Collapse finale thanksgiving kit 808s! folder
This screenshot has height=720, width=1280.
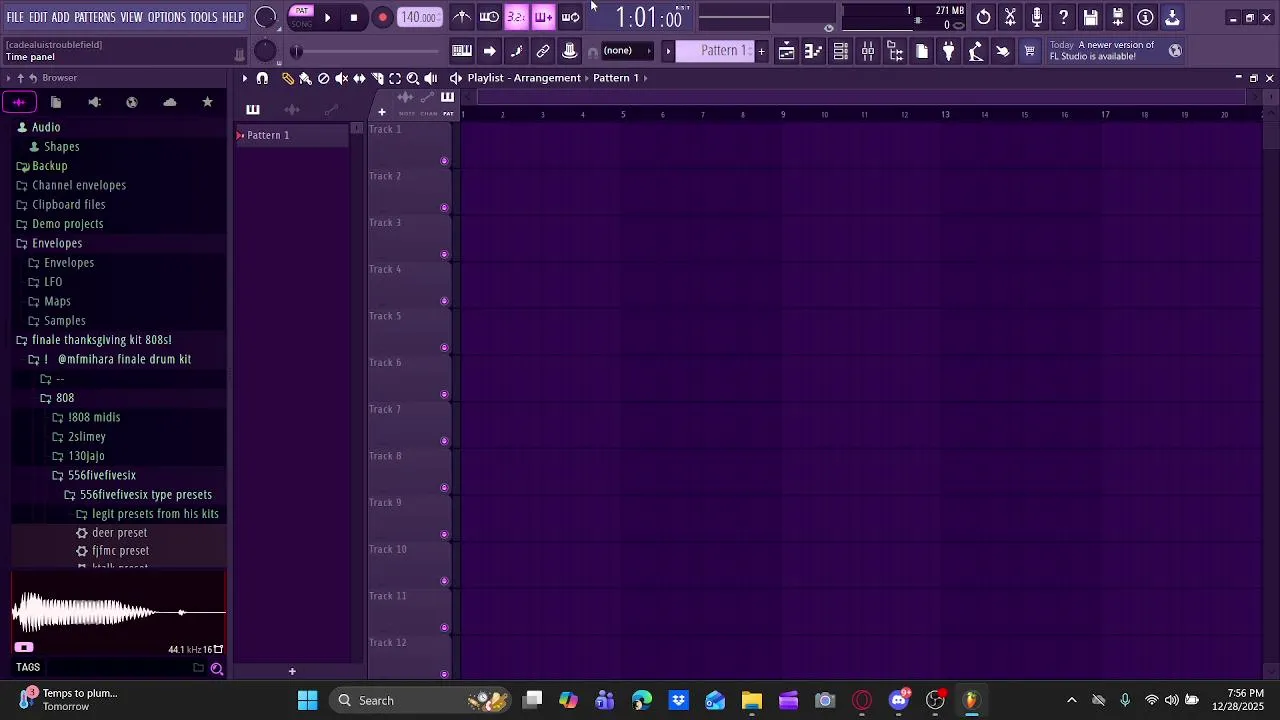93,340
